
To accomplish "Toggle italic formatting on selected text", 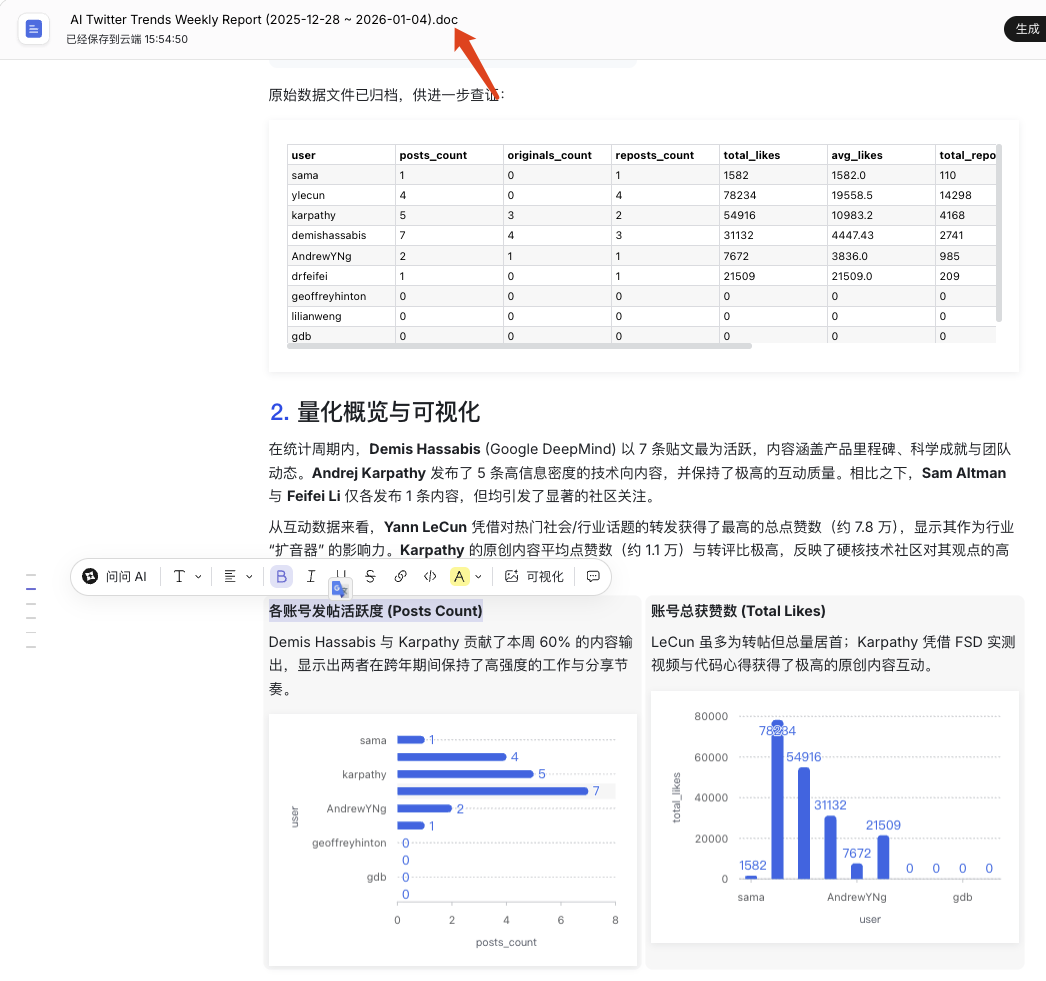I will [x=311, y=576].
